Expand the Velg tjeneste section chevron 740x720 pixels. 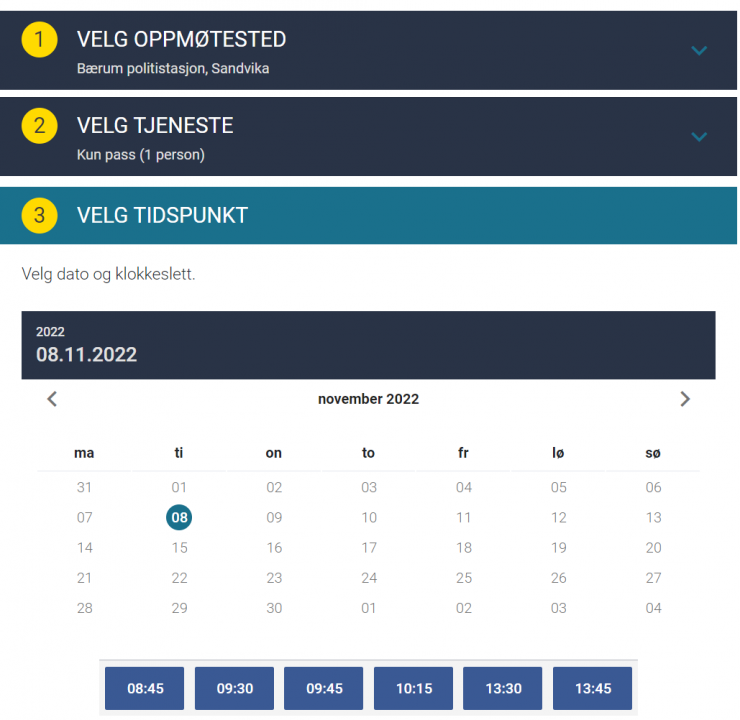(x=699, y=137)
